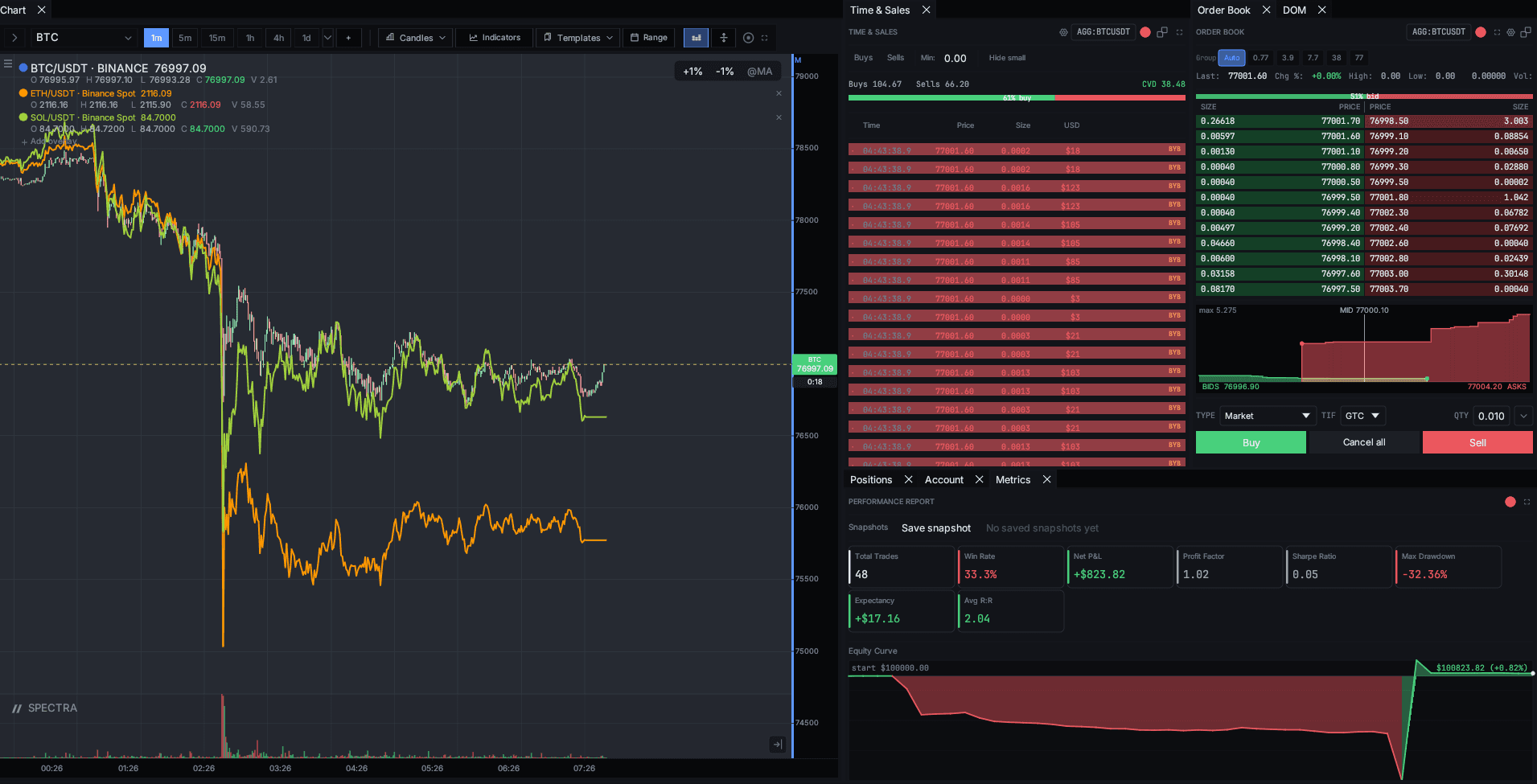Expand the quantity presets dropdown
Screen dimensions: 1537x784
pyautogui.click(x=1524, y=416)
